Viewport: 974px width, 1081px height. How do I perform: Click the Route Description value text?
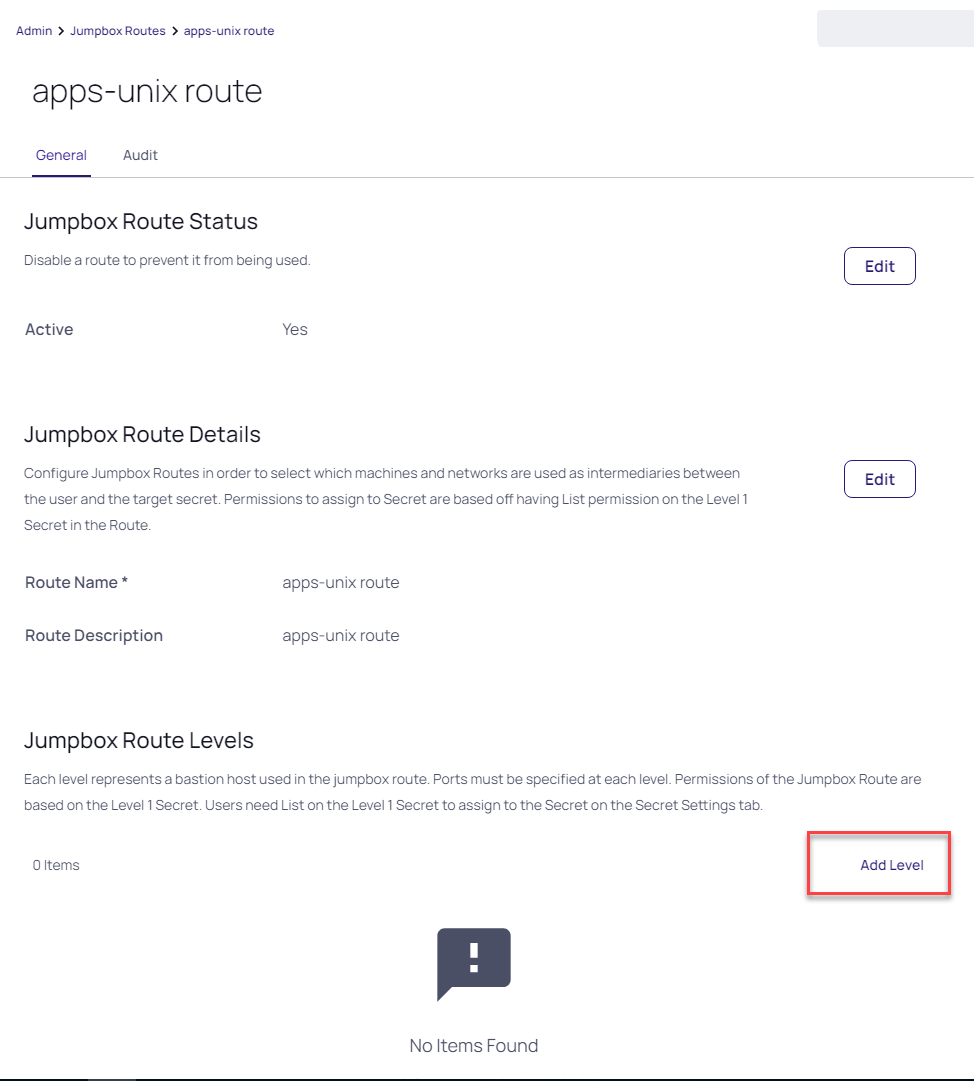click(x=340, y=636)
